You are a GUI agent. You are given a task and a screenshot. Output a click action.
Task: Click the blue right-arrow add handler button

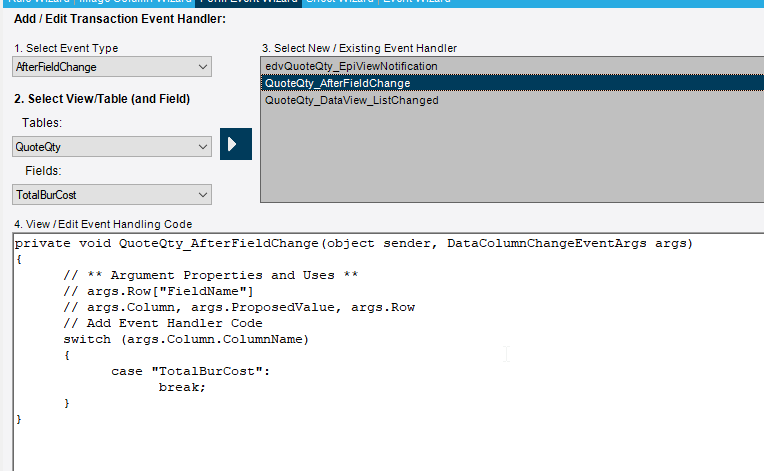pos(236,143)
